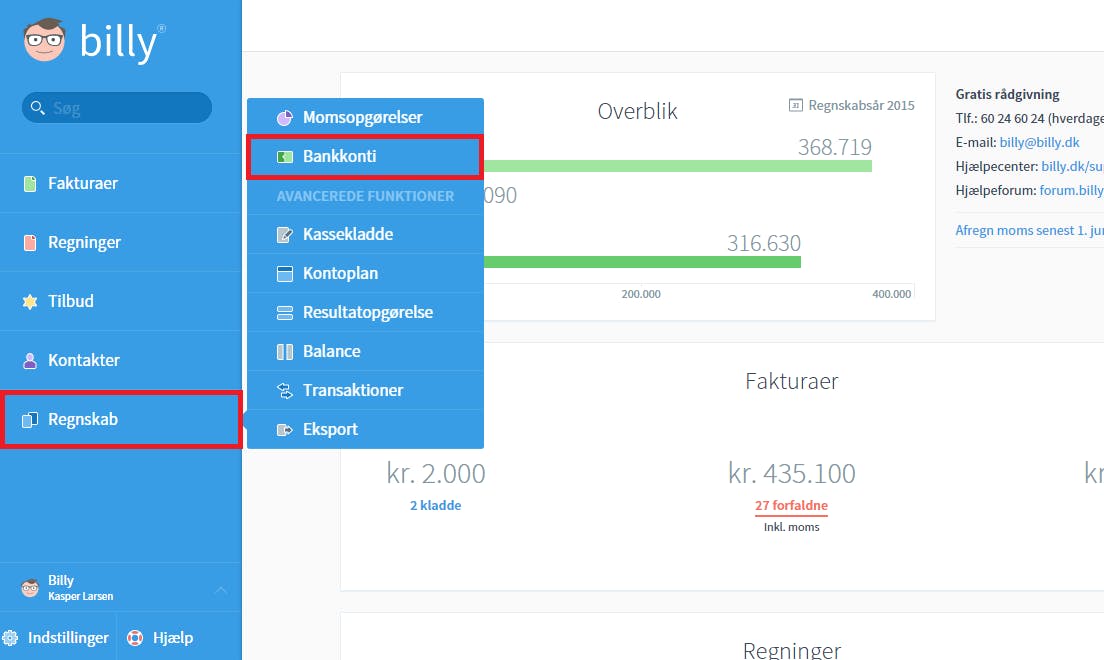
Task: Click the Kasper Larsen user avatar
Action: tap(30, 587)
